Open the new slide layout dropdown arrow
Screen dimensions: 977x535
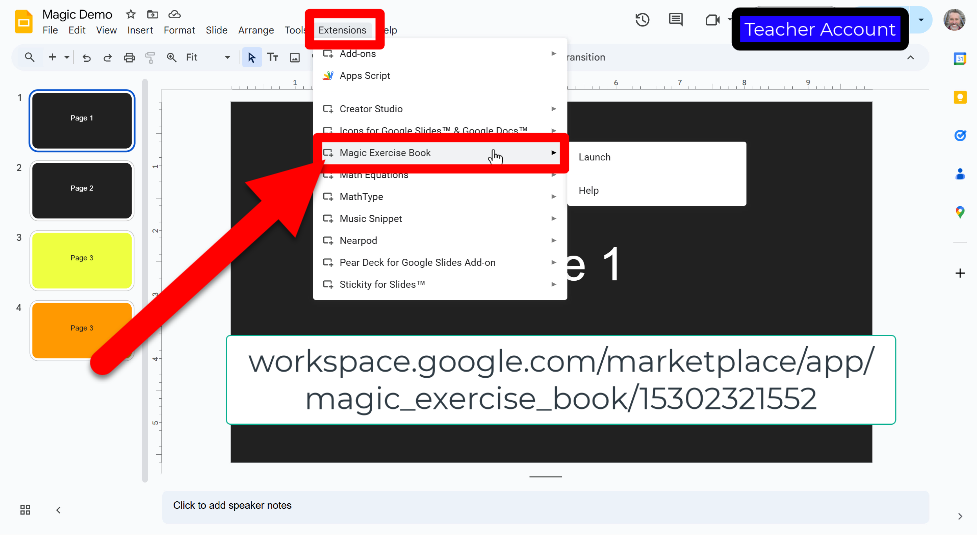click(67, 57)
